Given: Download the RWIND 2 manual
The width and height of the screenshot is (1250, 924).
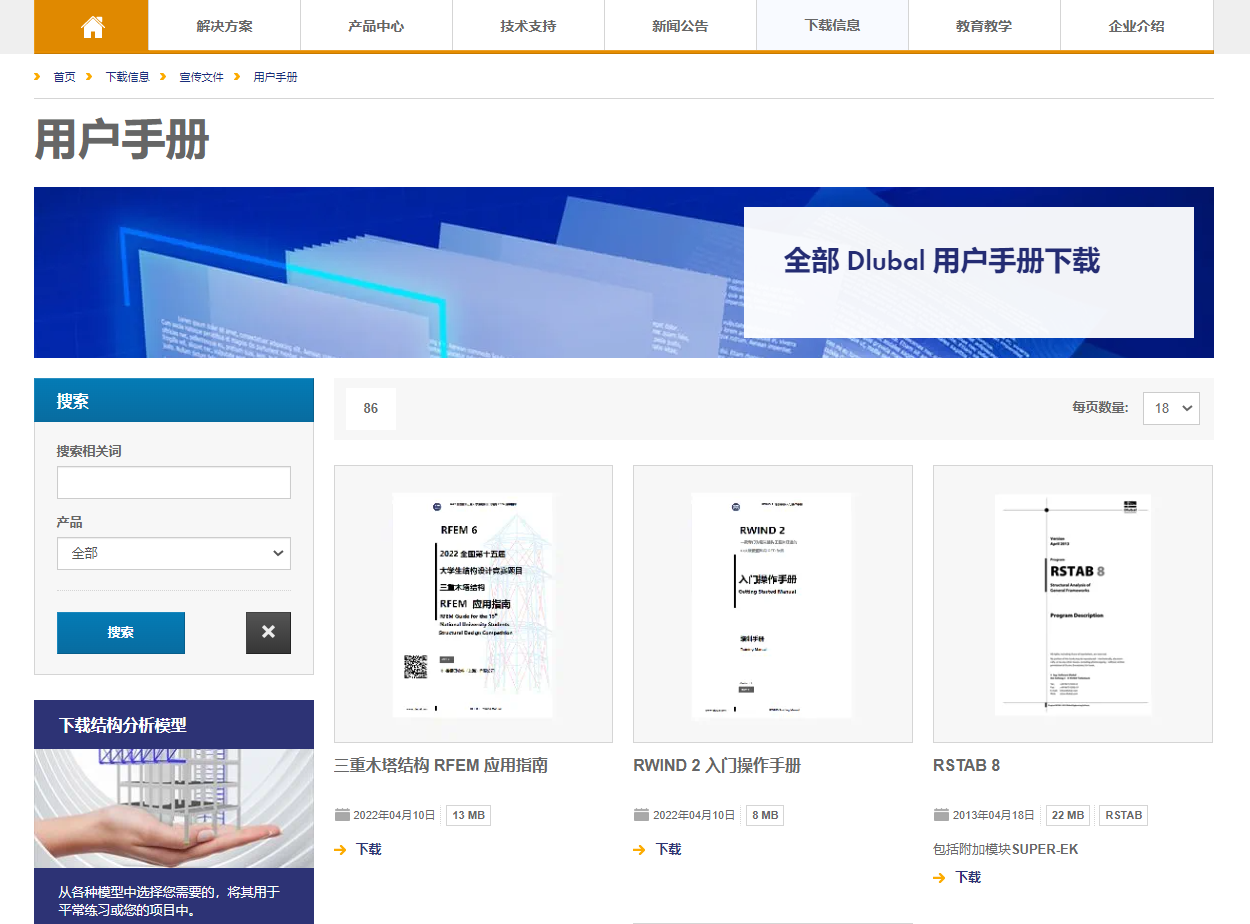Looking at the screenshot, I should [x=668, y=849].
